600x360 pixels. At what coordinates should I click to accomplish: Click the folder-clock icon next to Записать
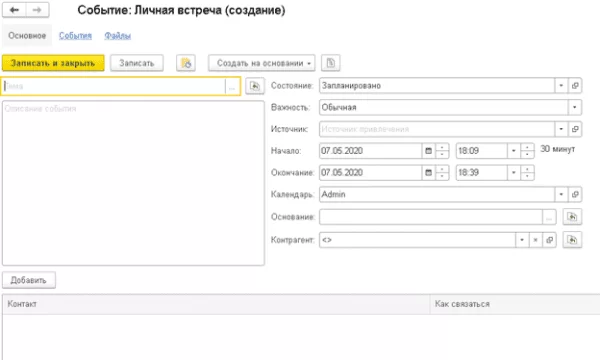[x=186, y=63]
